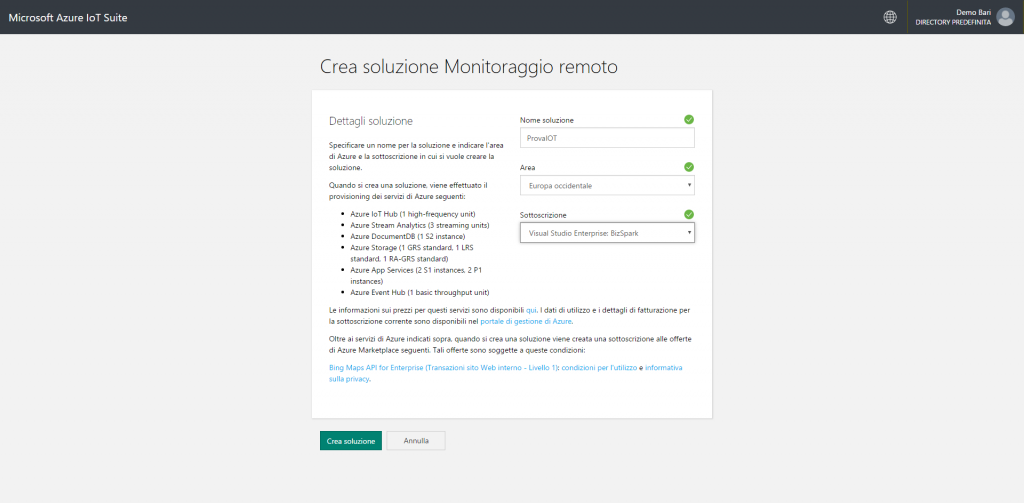
Task: Click green checkmark next to Nome soluzione
Action: click(x=689, y=120)
